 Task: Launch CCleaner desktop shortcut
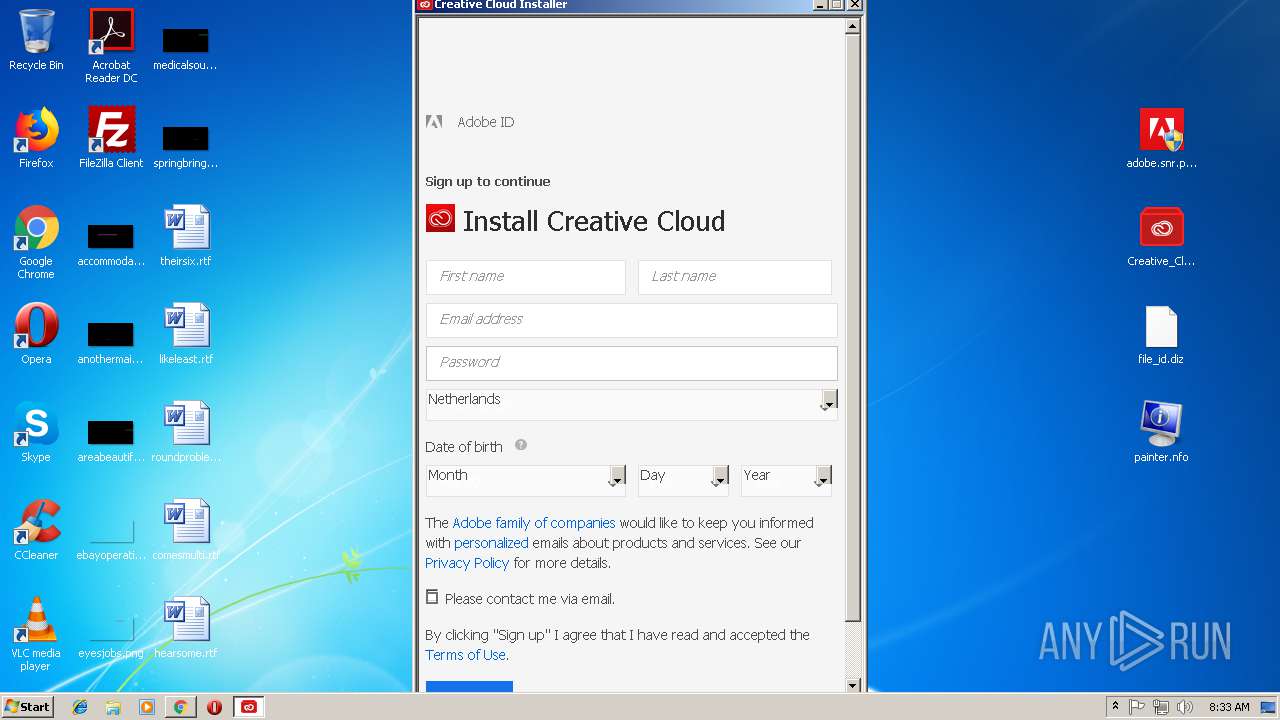coord(36,530)
